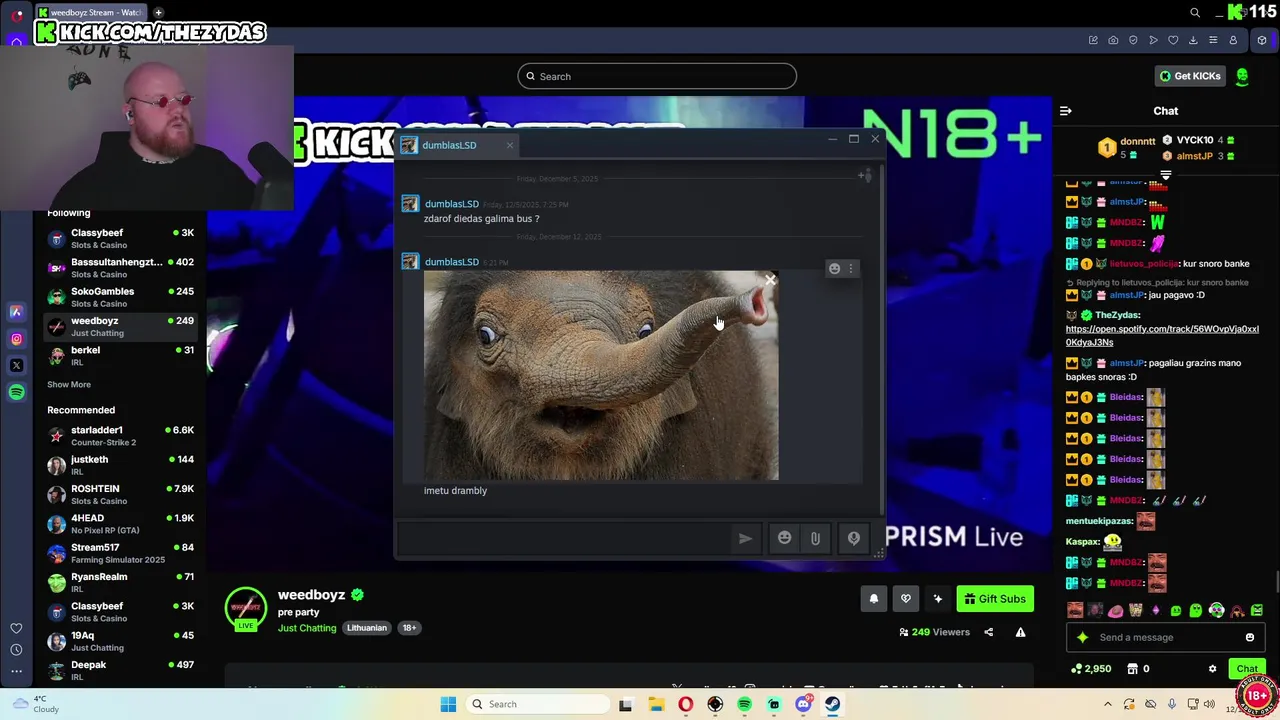Click the notification bell for weedboyz
This screenshot has width=1280, height=720.
873,599
